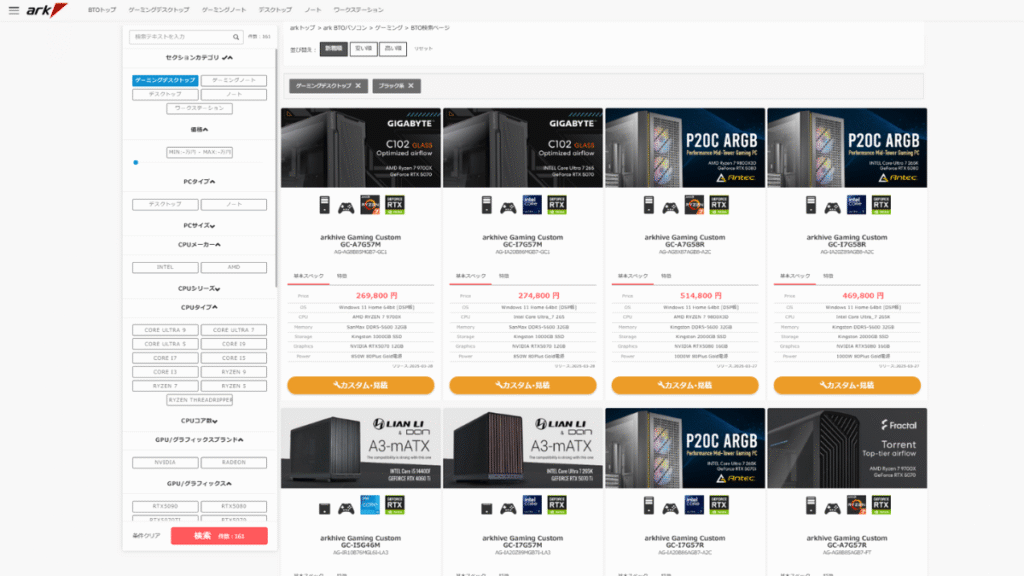Open the hamburger menu icon
This screenshot has height=576, width=1024.
(x=14, y=10)
